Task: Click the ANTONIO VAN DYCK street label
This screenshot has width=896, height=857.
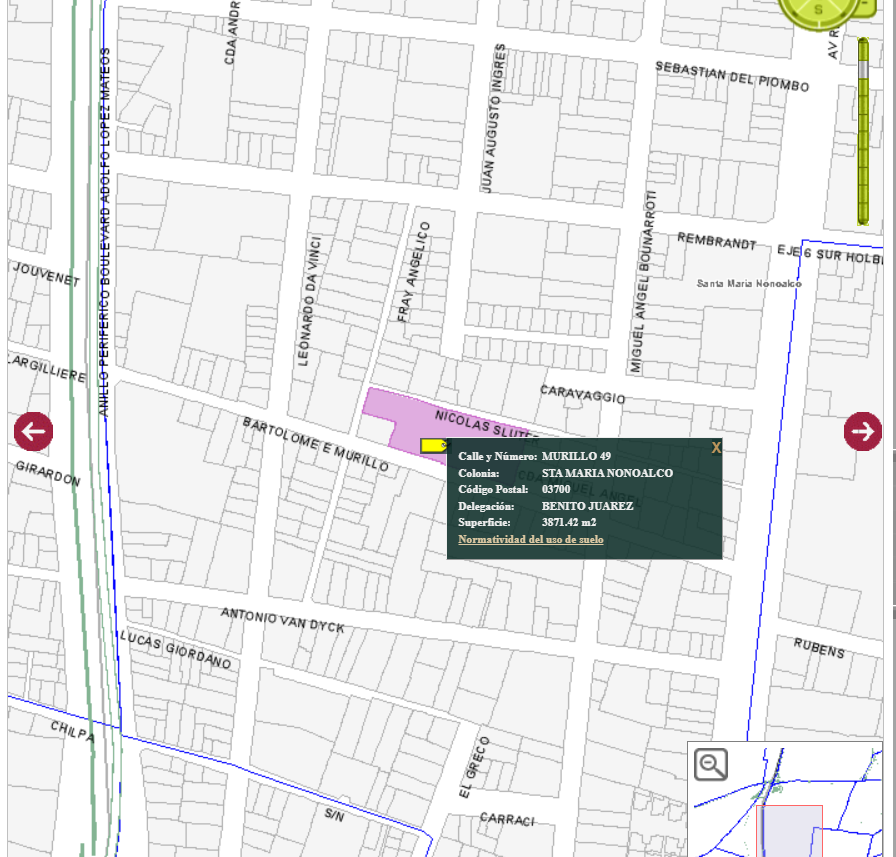Action: (282, 620)
